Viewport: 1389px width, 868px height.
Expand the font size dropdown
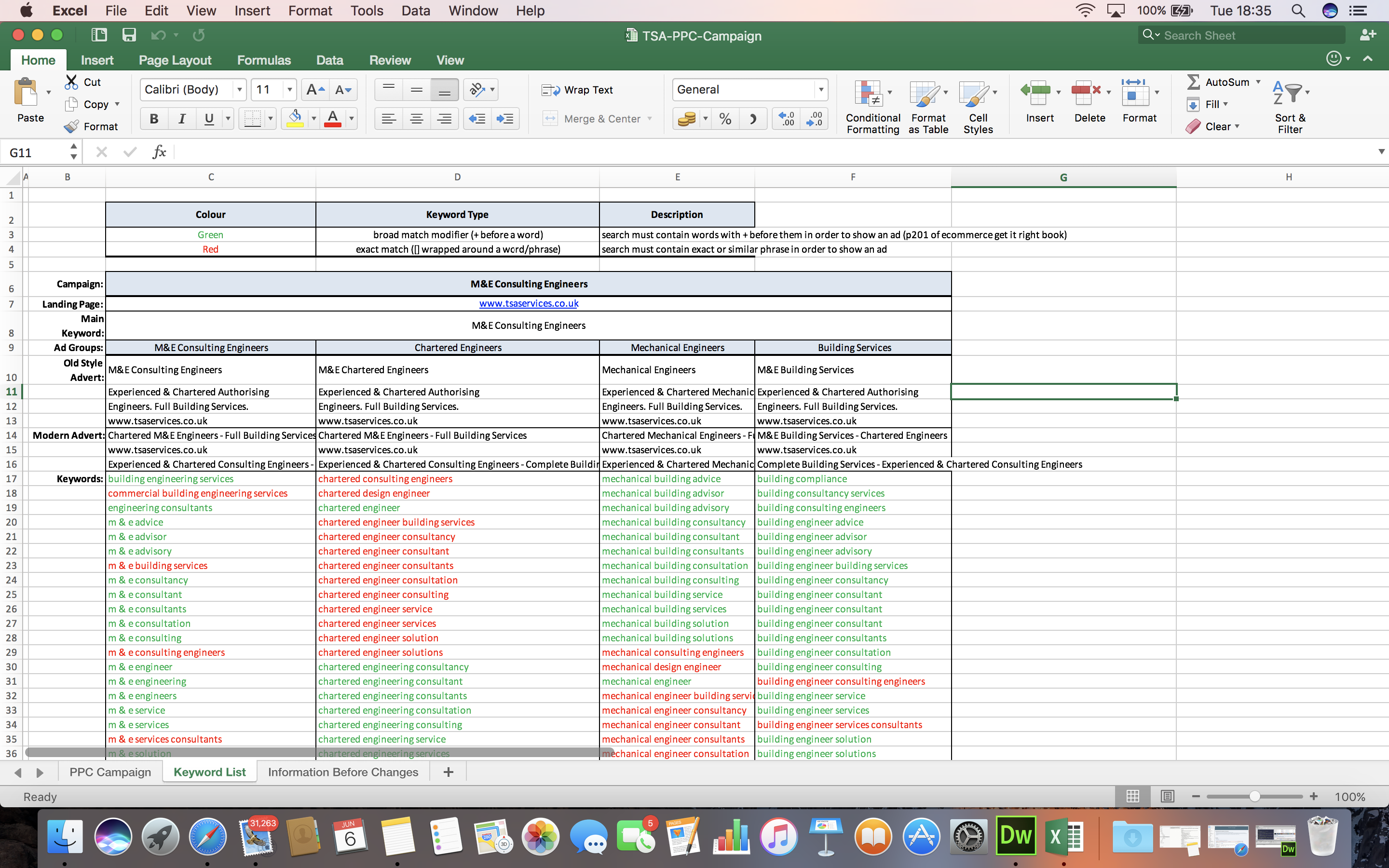pos(289,90)
